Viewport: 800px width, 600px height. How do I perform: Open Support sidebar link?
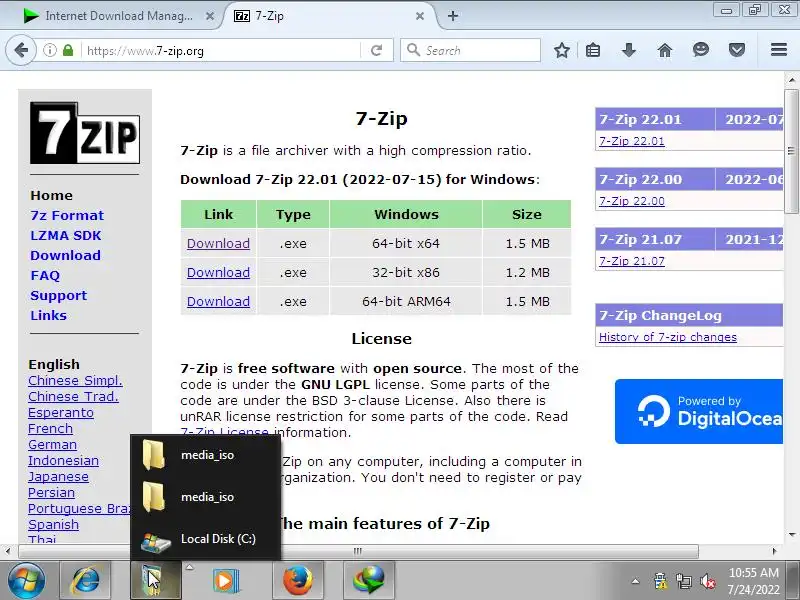59,295
